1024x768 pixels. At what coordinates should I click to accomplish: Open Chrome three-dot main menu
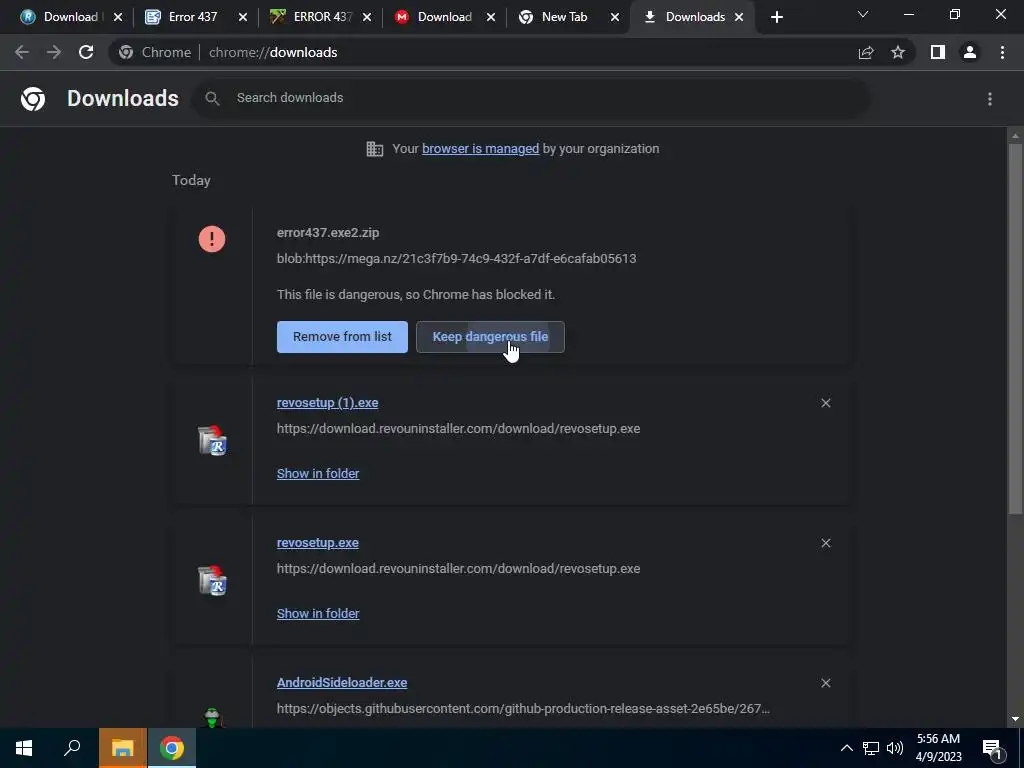point(1002,52)
